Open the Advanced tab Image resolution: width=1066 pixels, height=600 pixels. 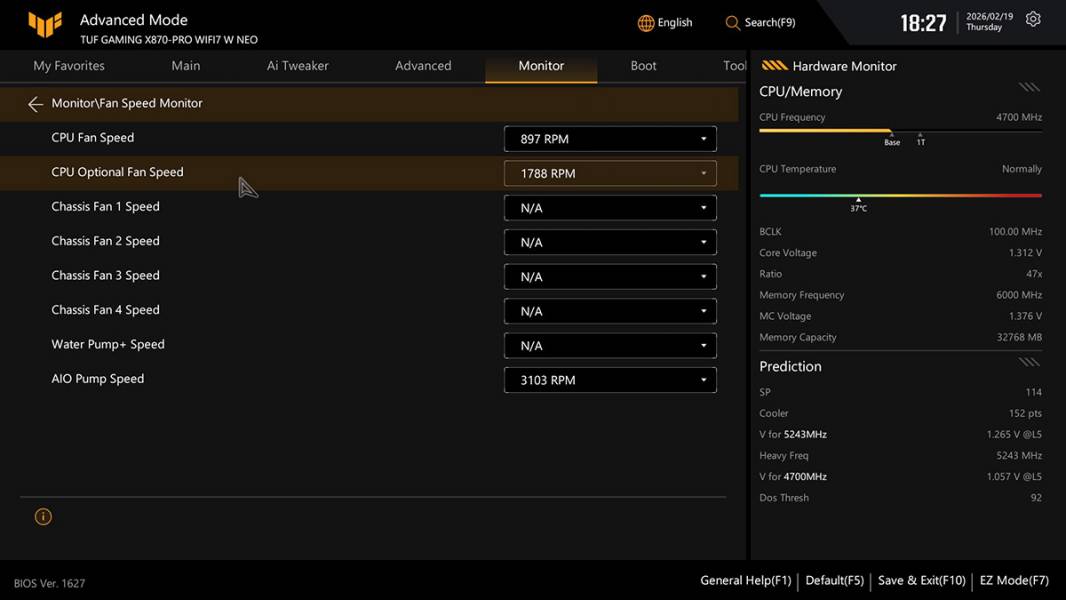click(423, 66)
